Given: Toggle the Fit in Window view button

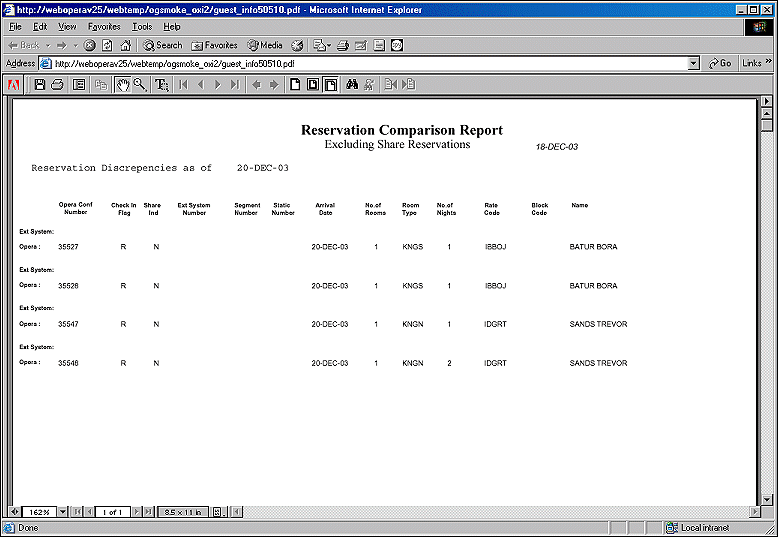Looking at the screenshot, I should [x=313, y=85].
